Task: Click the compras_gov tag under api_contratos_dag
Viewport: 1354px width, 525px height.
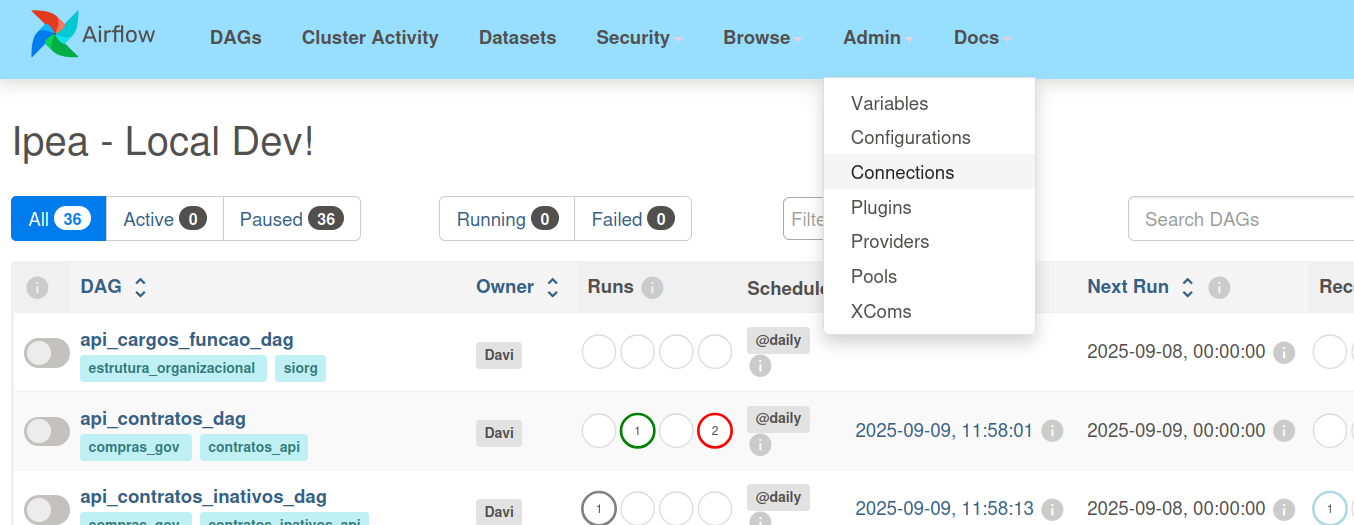Action: (135, 447)
